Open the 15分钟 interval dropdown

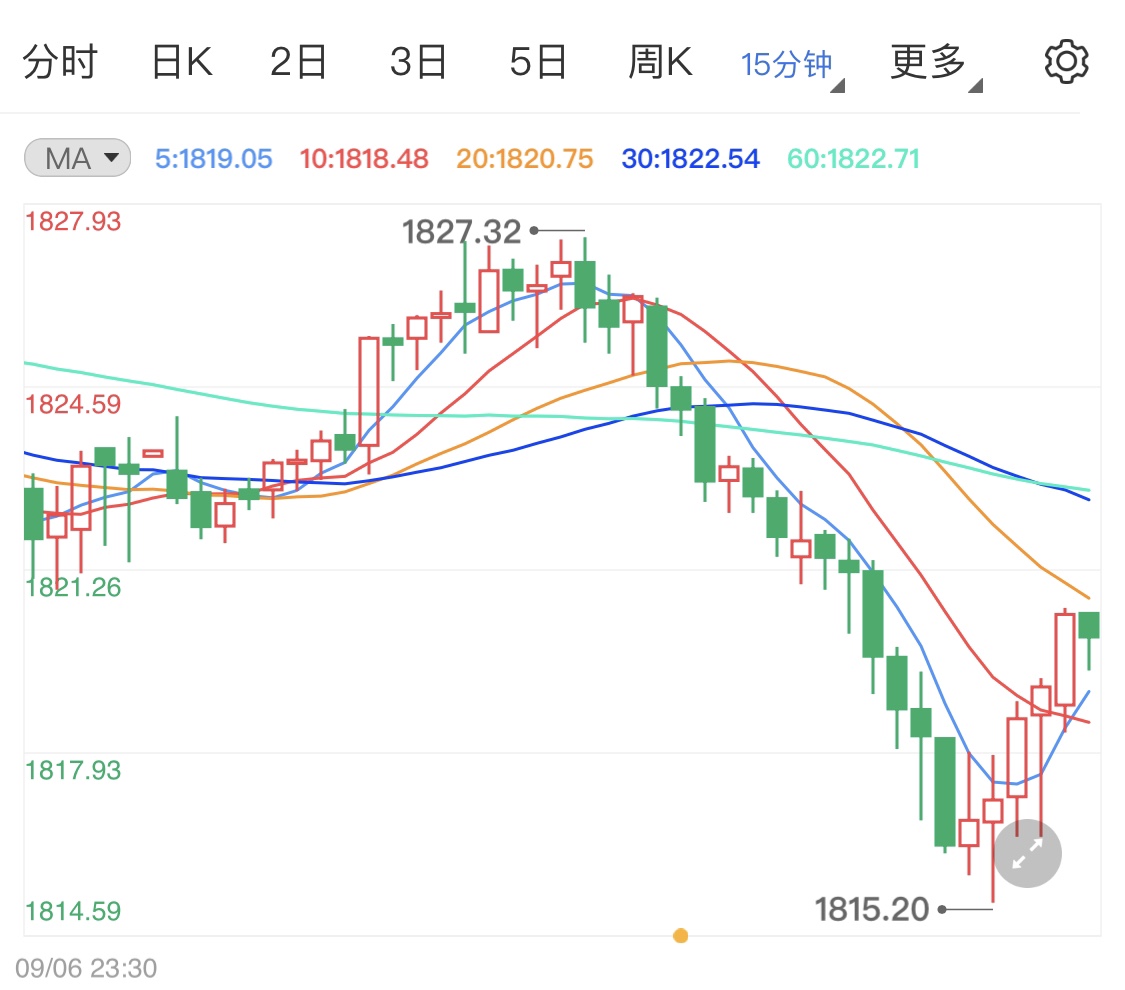(x=792, y=66)
